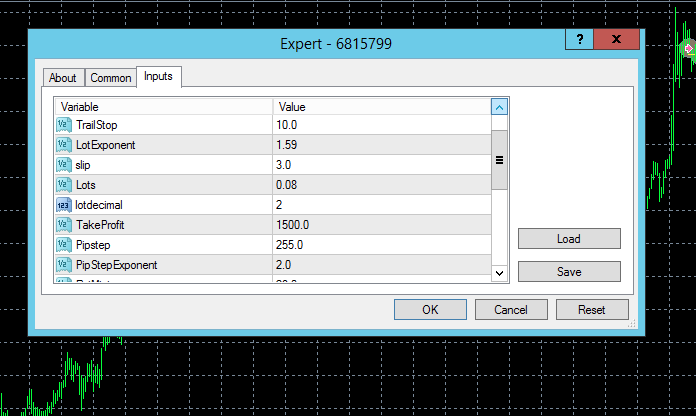Viewport: 696px width, 416px height.
Task: Click the Variable column header
Action: (163, 107)
